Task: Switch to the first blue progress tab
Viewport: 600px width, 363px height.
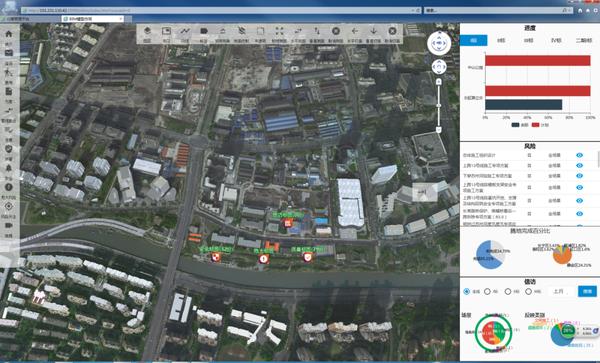Action: tap(474, 40)
